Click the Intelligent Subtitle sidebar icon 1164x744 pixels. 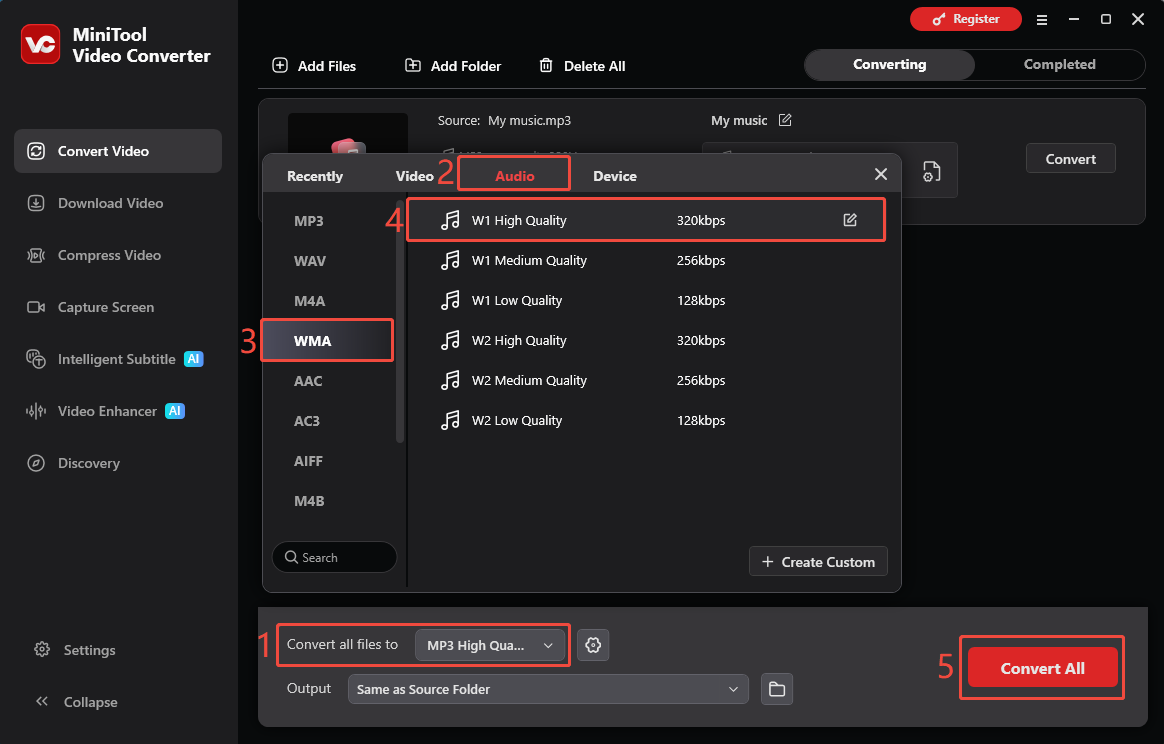(x=36, y=359)
